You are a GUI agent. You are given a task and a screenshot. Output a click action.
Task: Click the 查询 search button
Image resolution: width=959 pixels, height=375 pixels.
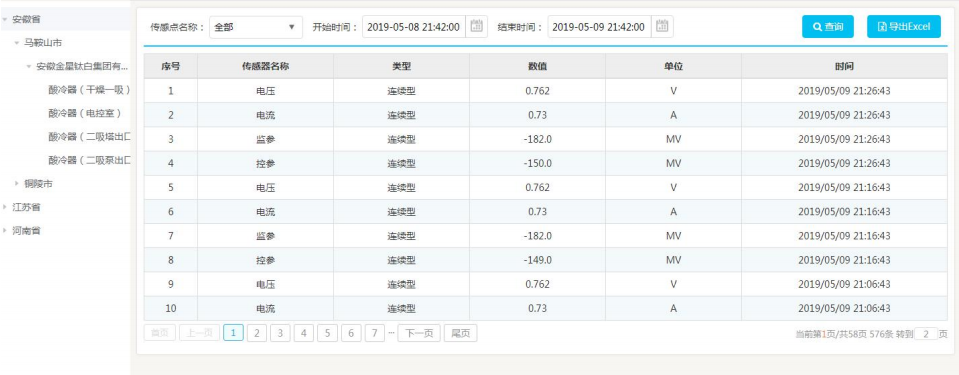(828, 27)
